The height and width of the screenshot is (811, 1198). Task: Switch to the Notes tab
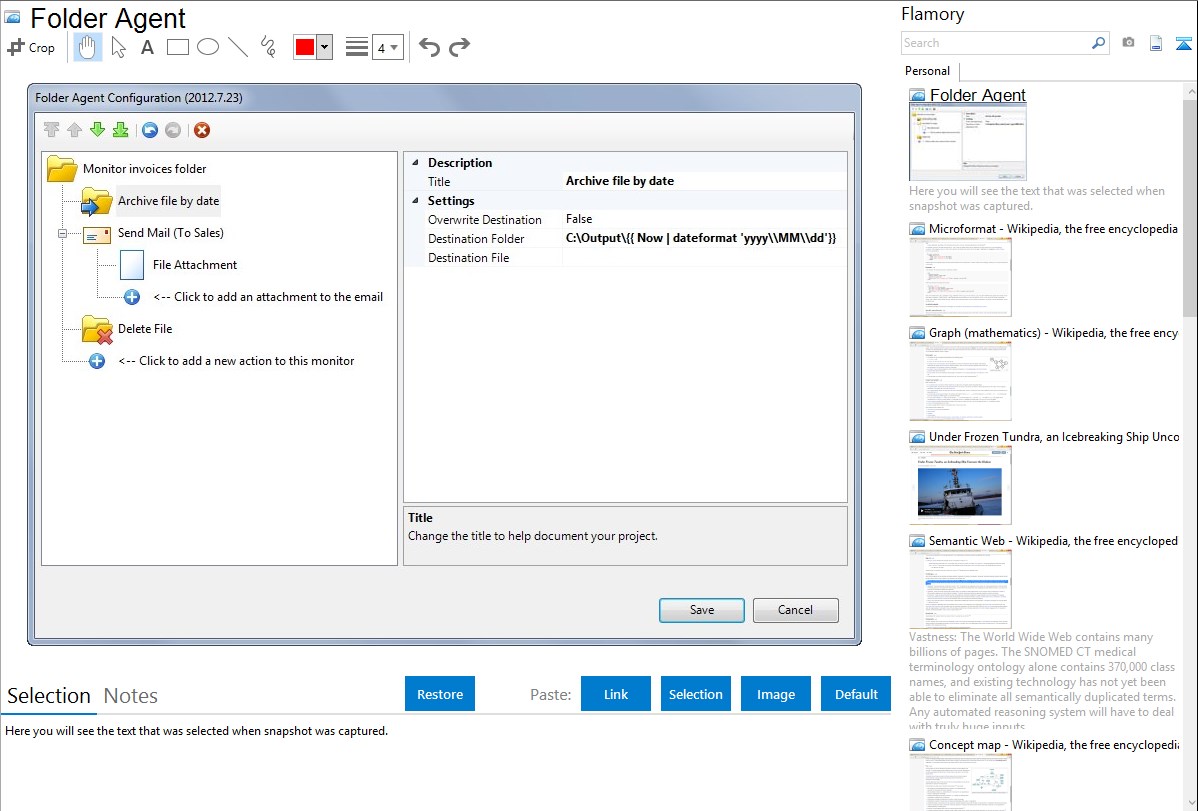tap(131, 696)
